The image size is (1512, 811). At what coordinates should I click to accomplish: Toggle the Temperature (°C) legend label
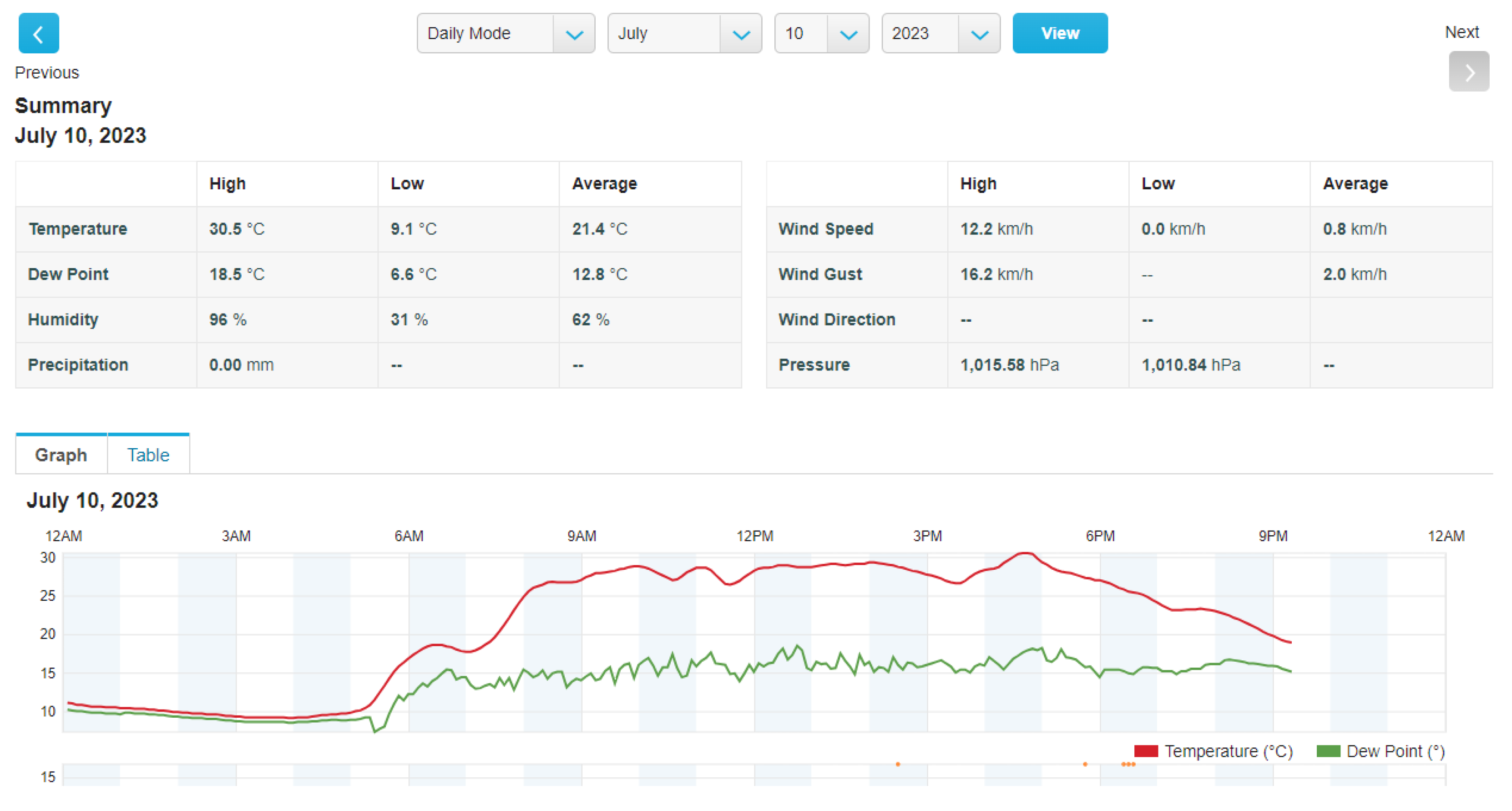(1228, 750)
